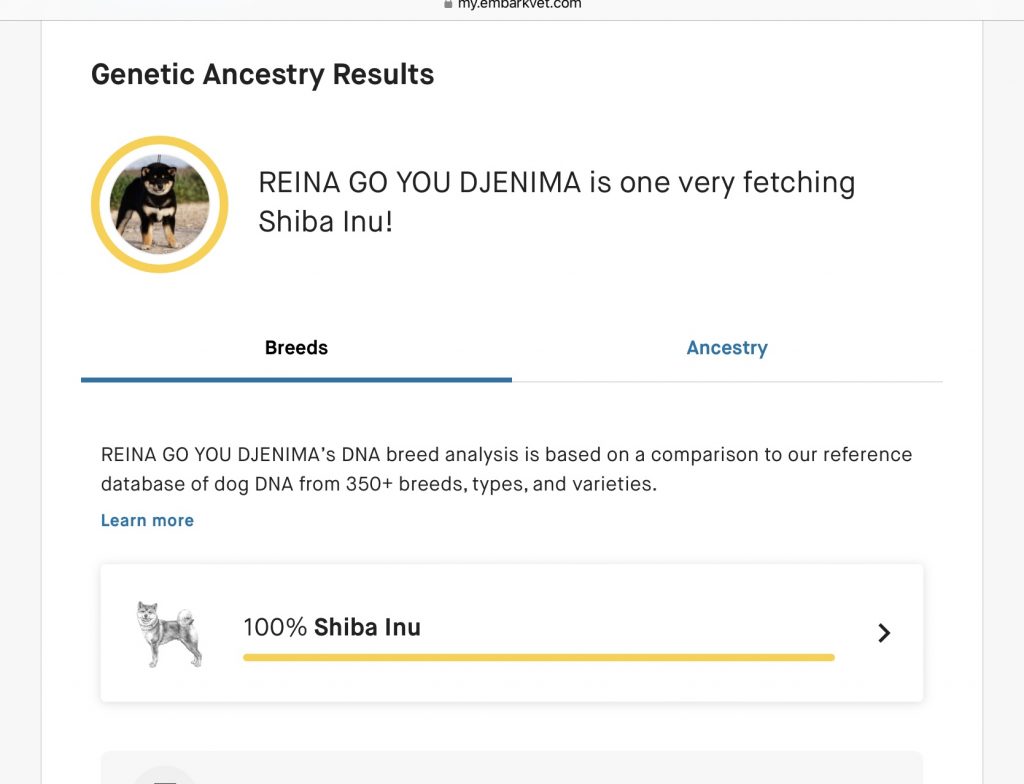Click the Genetic Ancestry Results heading
The width and height of the screenshot is (1024, 784).
[x=262, y=74]
